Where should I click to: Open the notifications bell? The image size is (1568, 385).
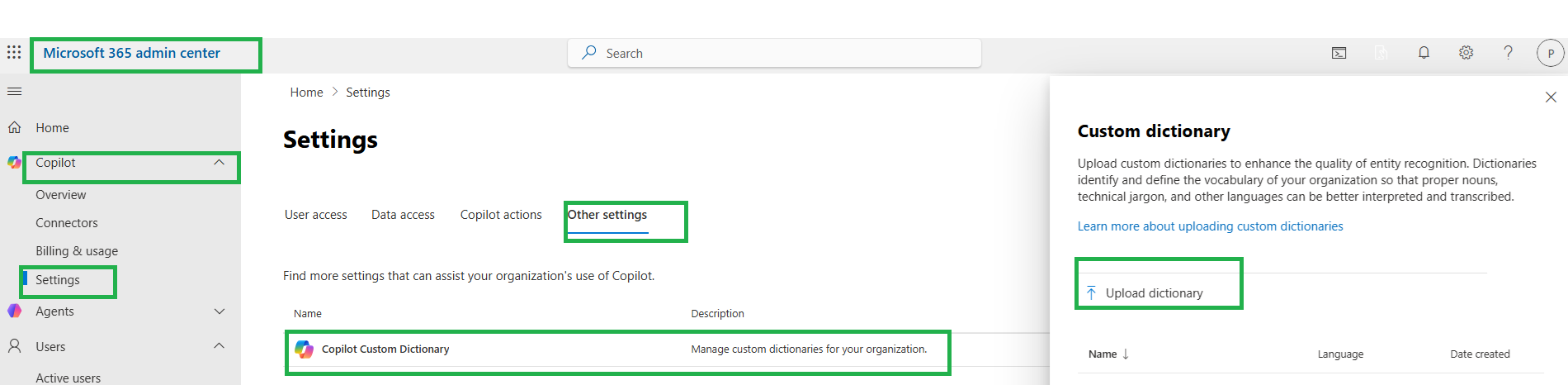(1424, 53)
